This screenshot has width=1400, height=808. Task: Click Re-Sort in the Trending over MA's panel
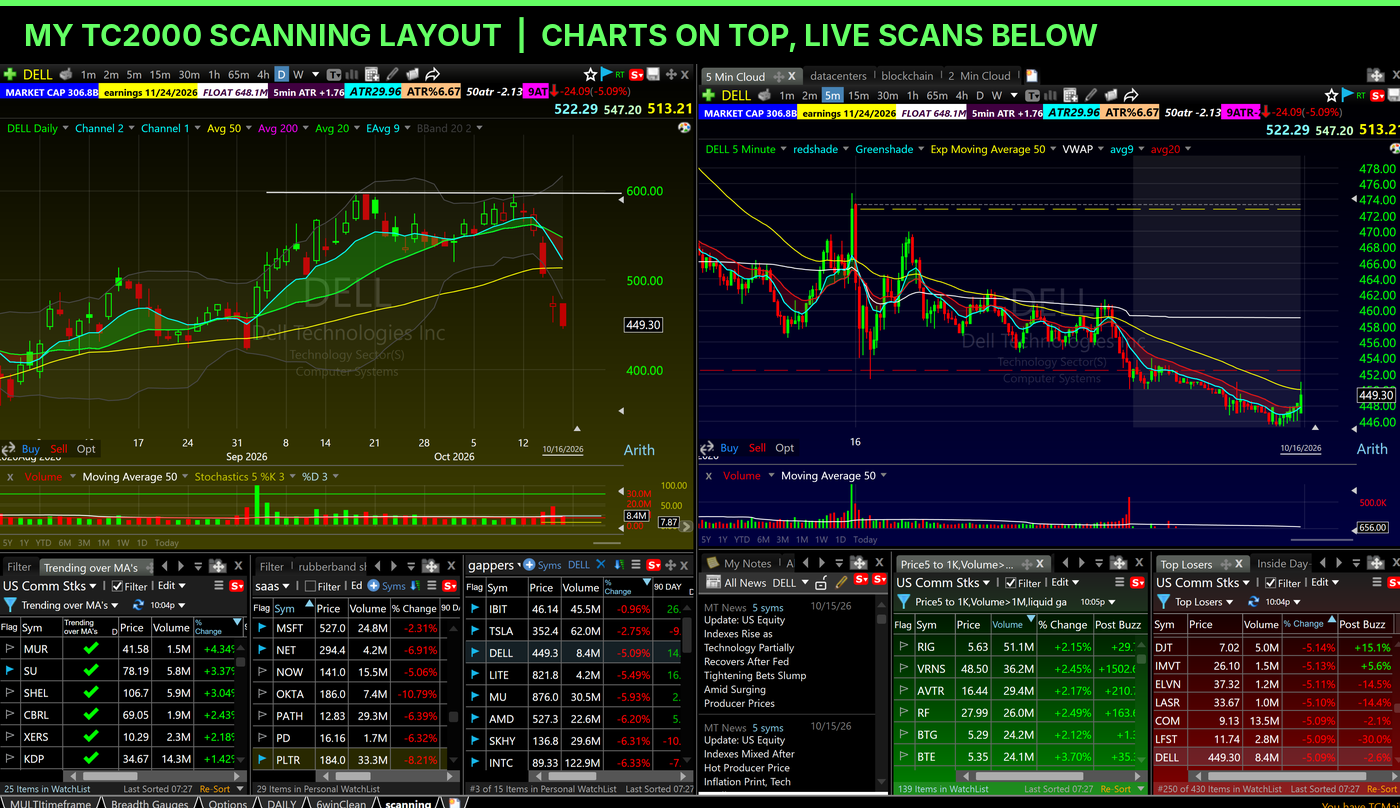(214, 789)
